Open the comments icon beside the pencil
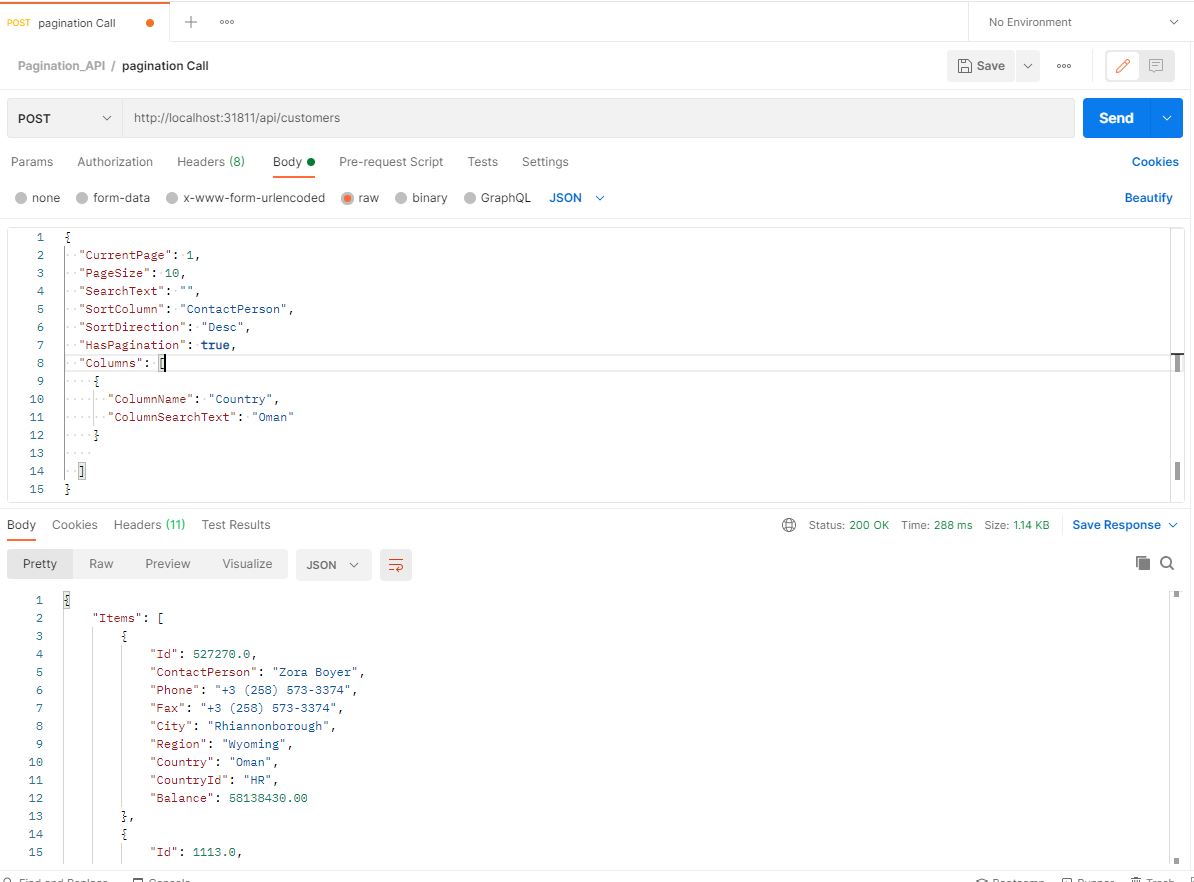Image resolution: width=1194 pixels, height=882 pixels. pos(1156,66)
